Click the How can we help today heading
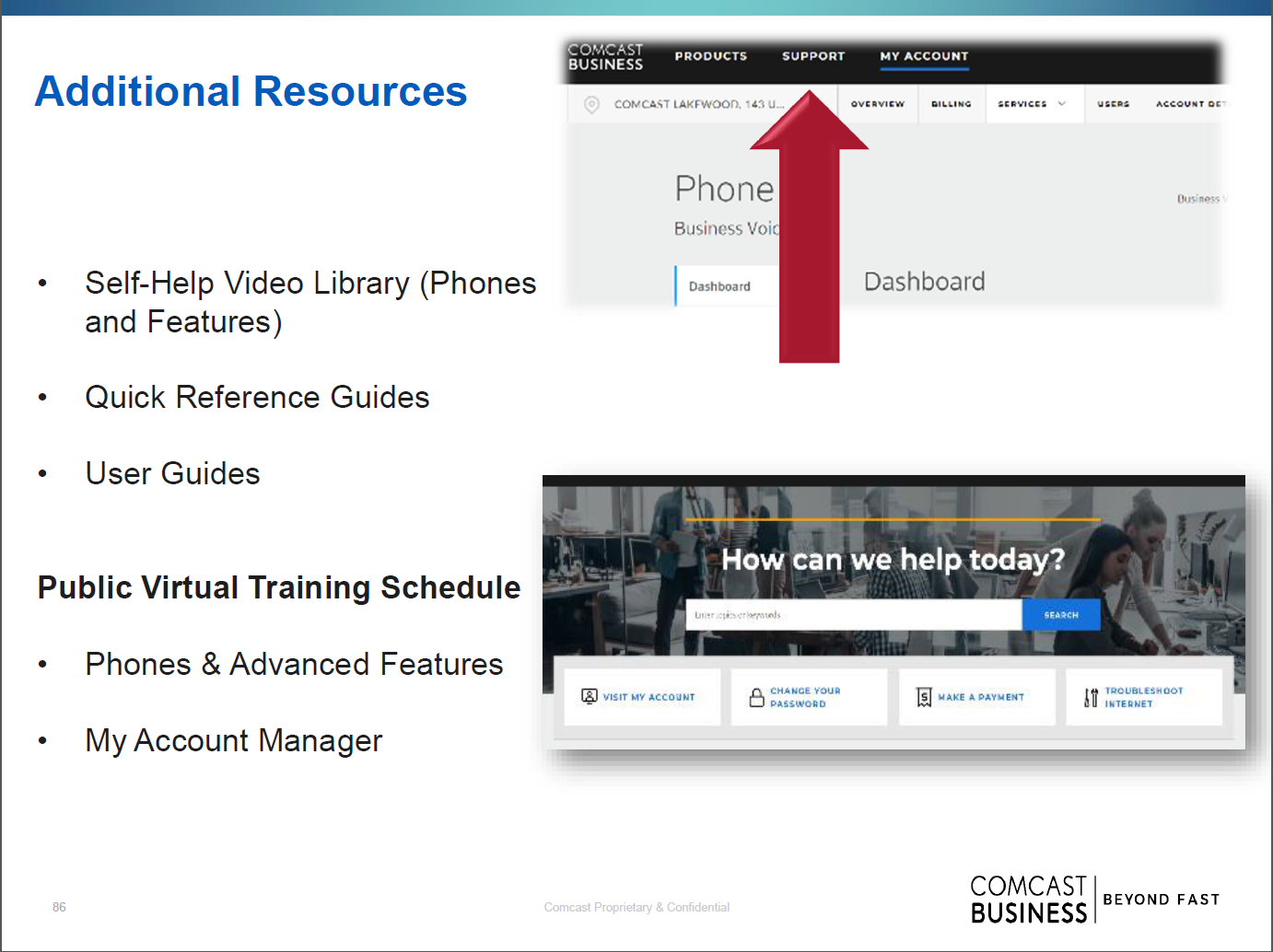This screenshot has width=1273, height=952. (x=893, y=559)
